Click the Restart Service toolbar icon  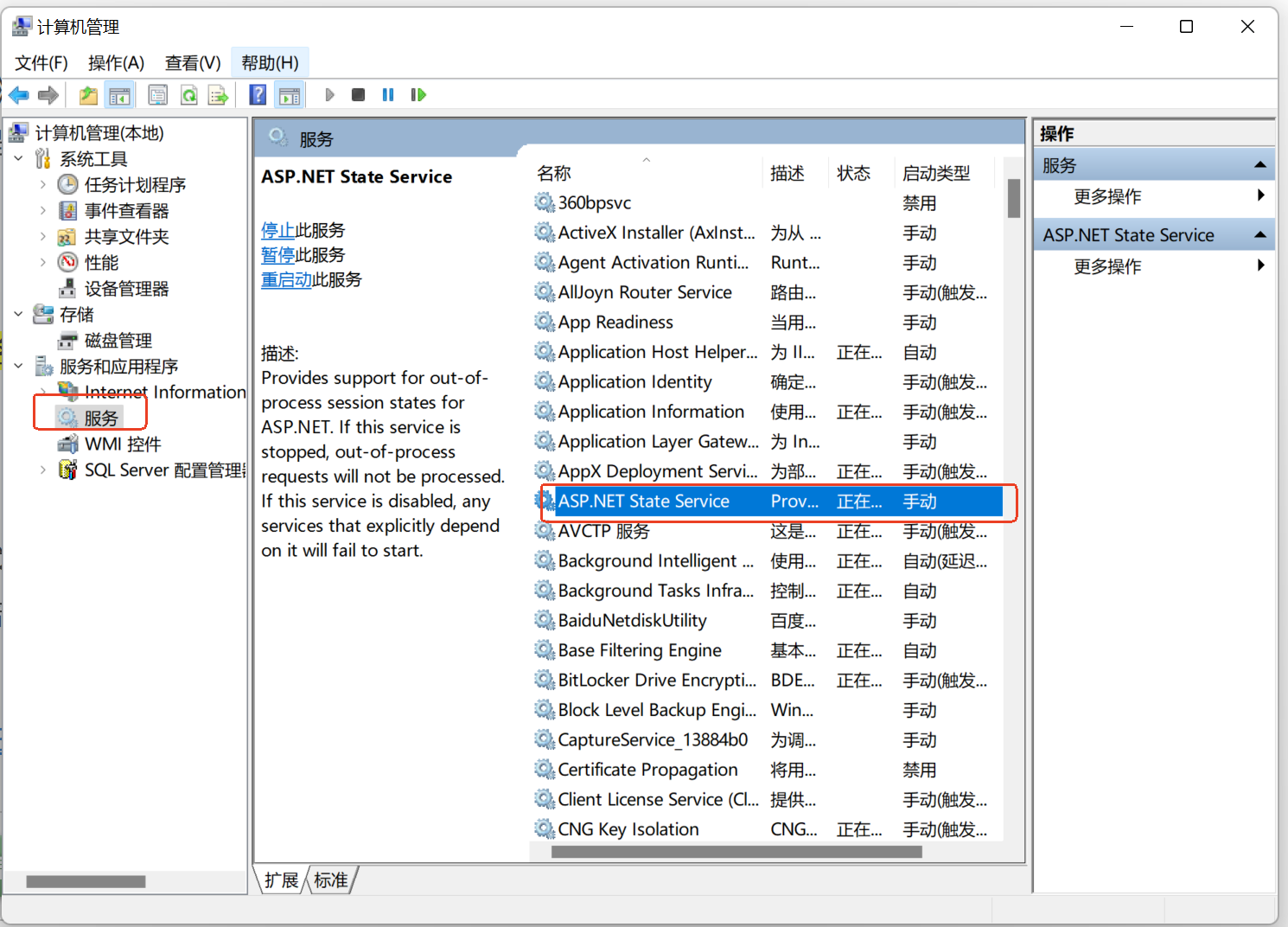[x=418, y=95]
